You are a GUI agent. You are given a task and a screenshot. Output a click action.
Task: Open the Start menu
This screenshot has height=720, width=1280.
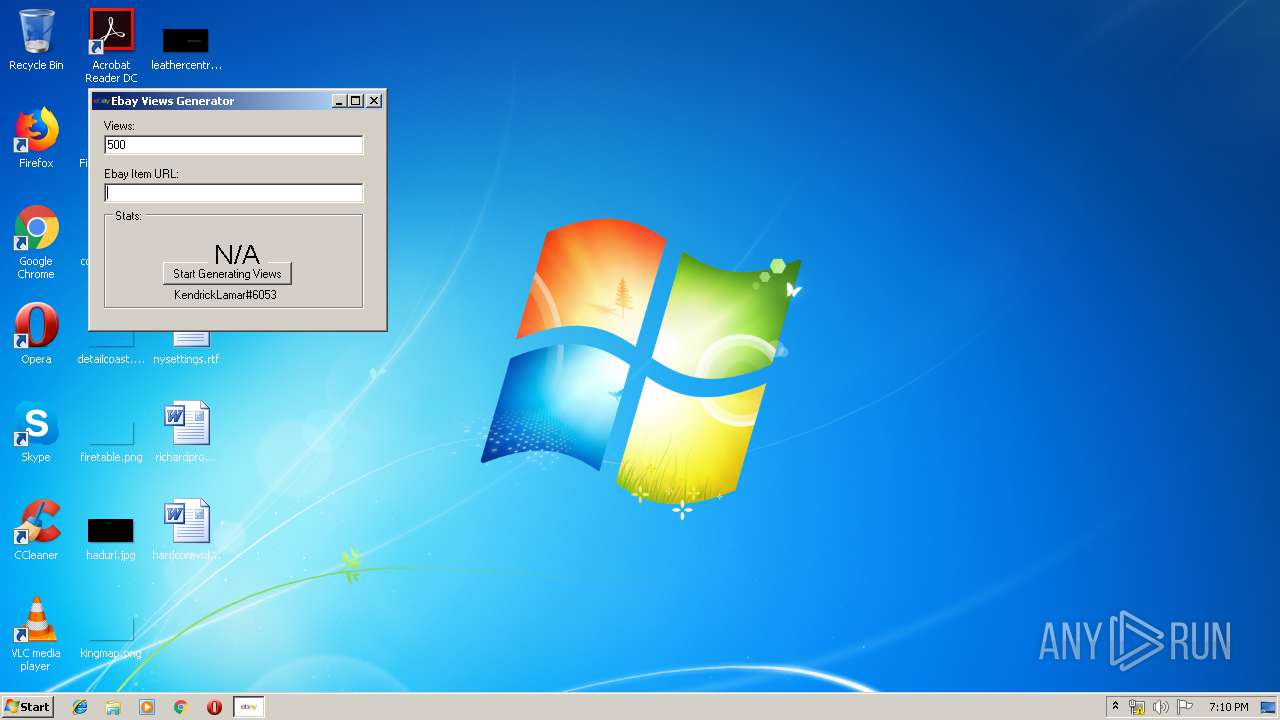point(28,707)
